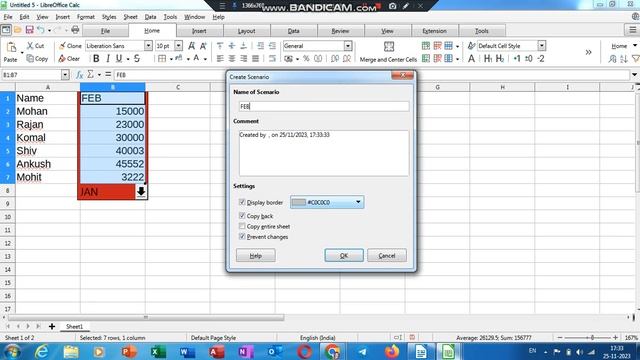
Task: Open Firefox from the taskbar
Action: [391, 351]
